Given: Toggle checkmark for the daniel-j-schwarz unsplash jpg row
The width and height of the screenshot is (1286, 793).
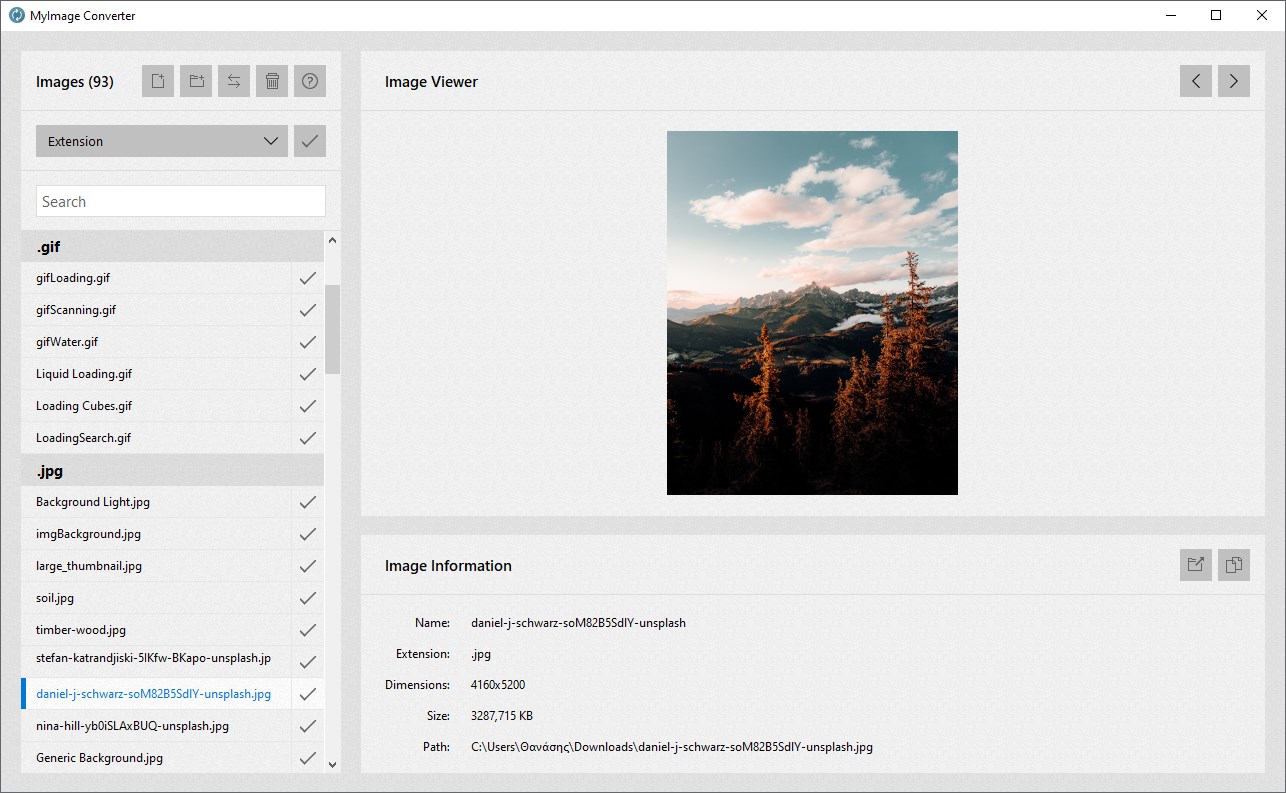Looking at the screenshot, I should (308, 694).
